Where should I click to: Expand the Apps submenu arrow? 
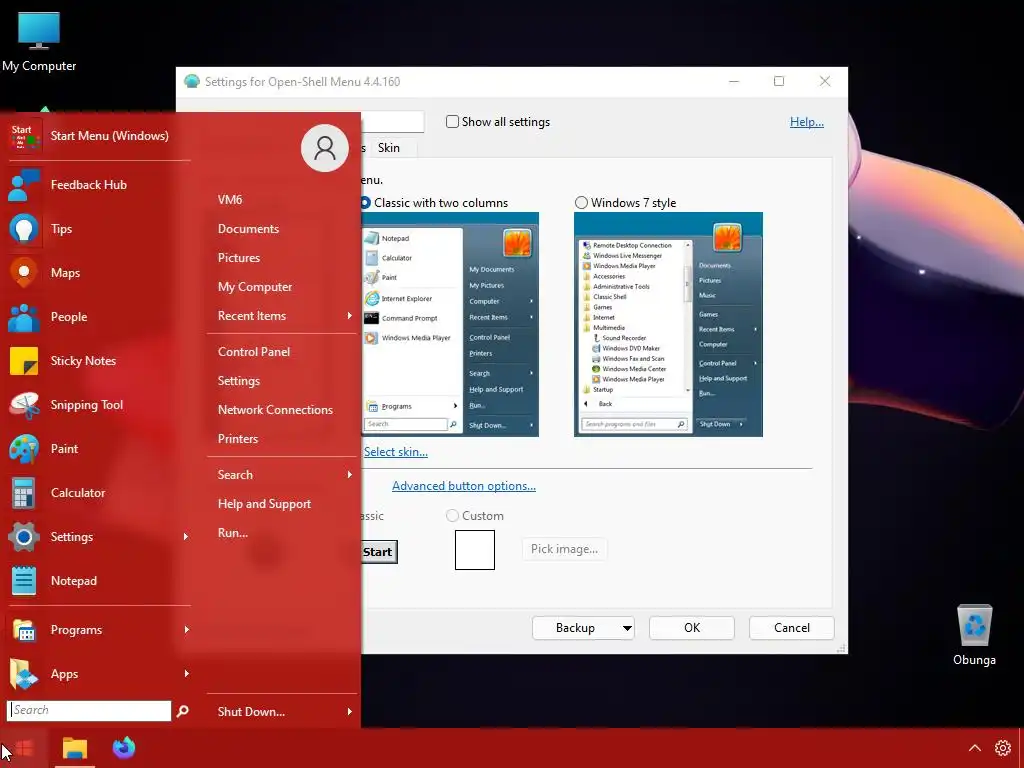pos(186,673)
